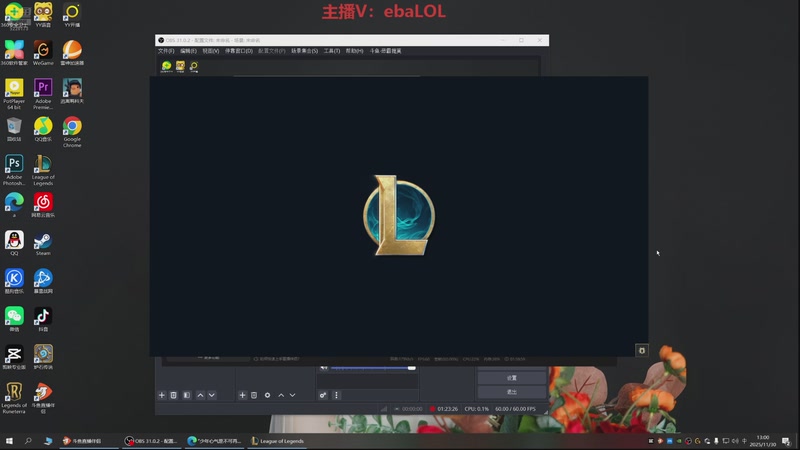The height and width of the screenshot is (450, 800).
Task: Open advanced audio properties gears icon
Action: click(323, 395)
